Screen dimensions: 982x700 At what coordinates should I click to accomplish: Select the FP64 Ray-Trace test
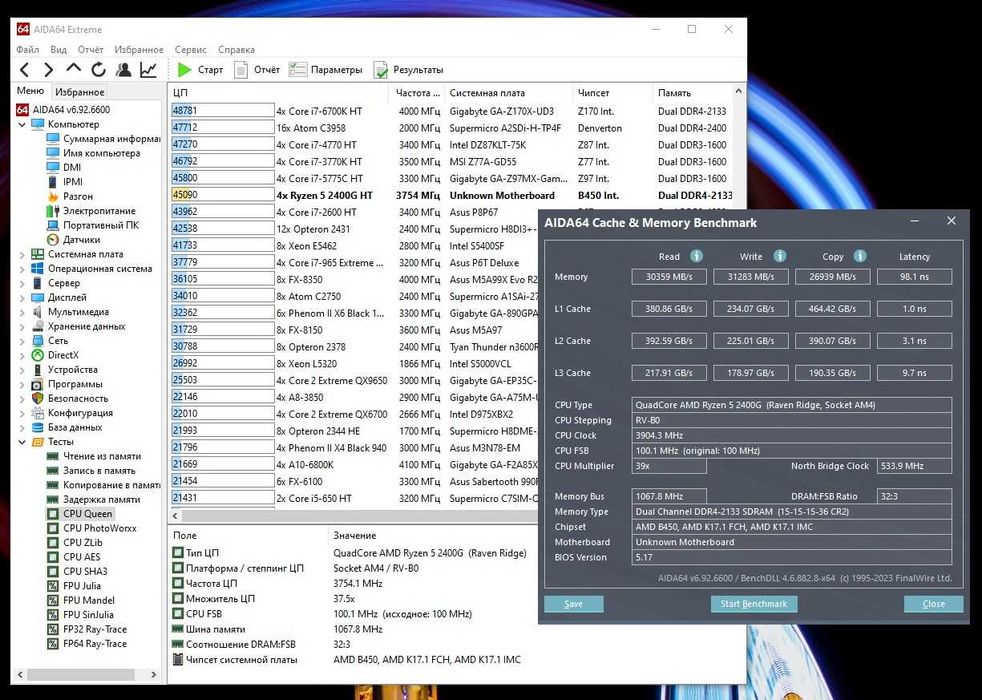point(87,643)
